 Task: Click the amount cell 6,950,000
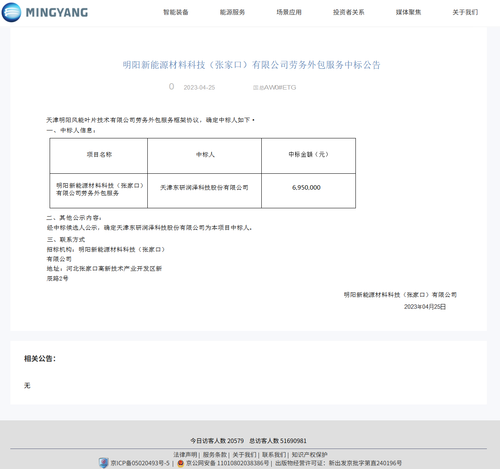pos(306,188)
